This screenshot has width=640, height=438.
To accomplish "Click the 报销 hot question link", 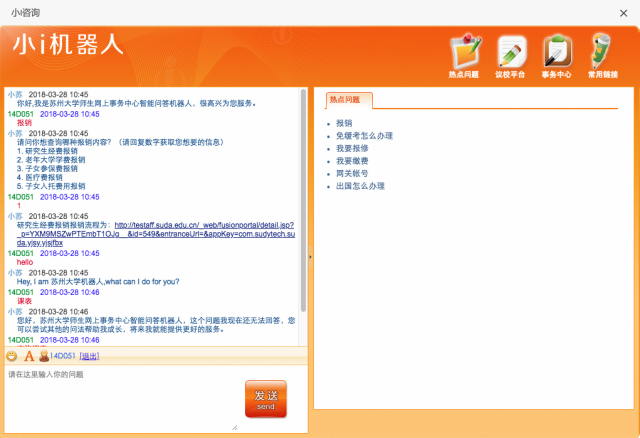I will 344,123.
